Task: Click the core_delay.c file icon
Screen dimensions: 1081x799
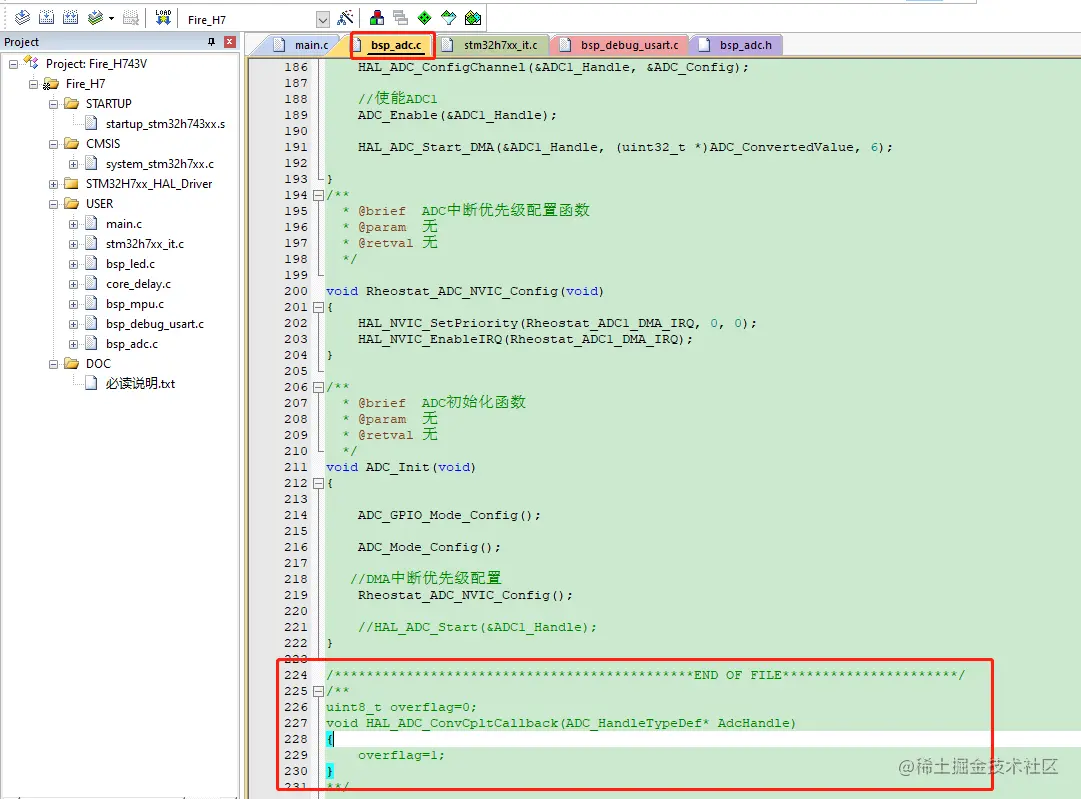Action: coord(91,283)
